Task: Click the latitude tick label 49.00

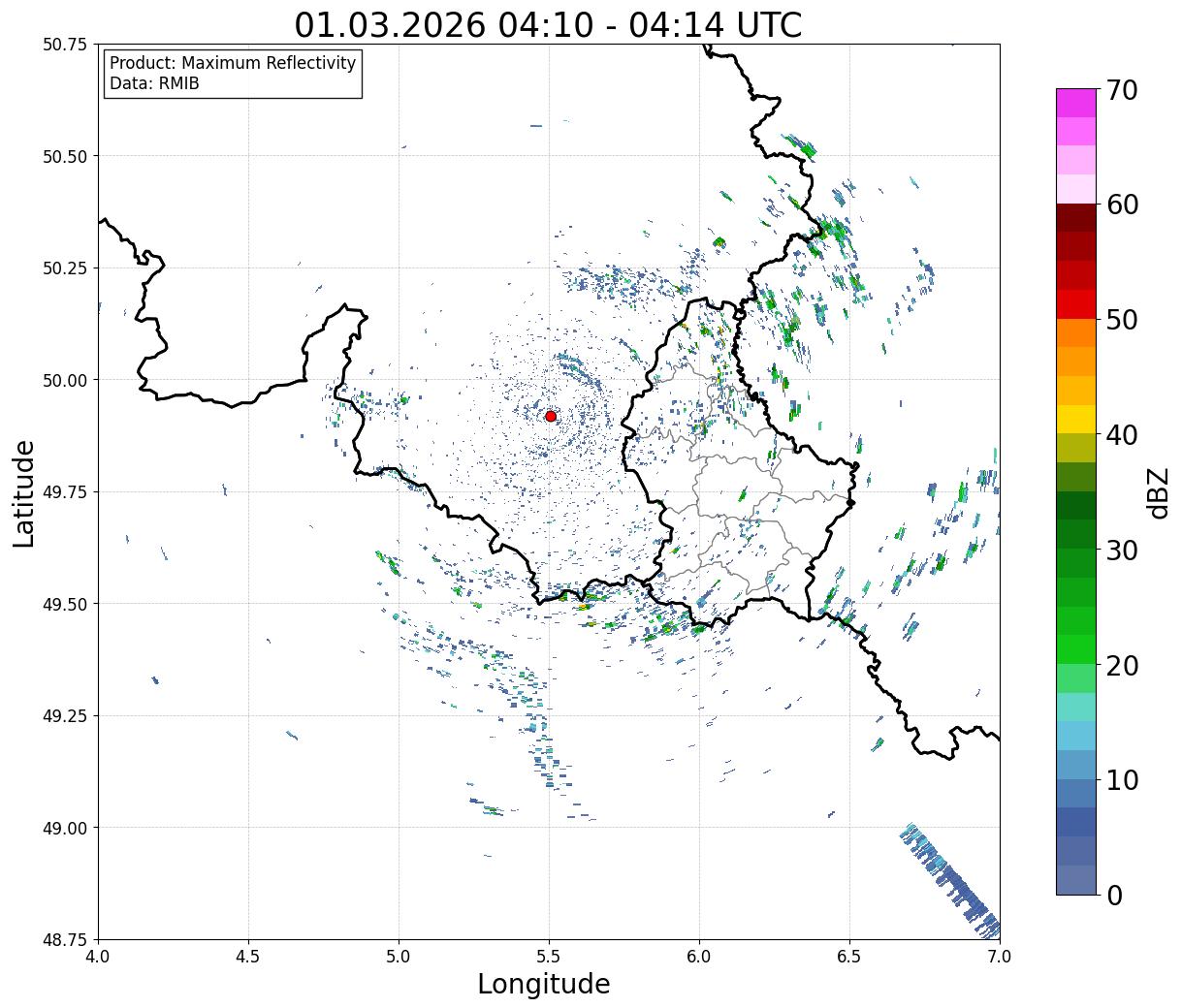Action: coord(65,828)
